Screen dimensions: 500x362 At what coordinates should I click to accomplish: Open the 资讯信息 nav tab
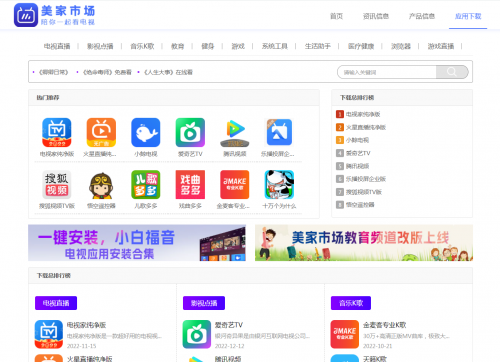tap(376, 16)
